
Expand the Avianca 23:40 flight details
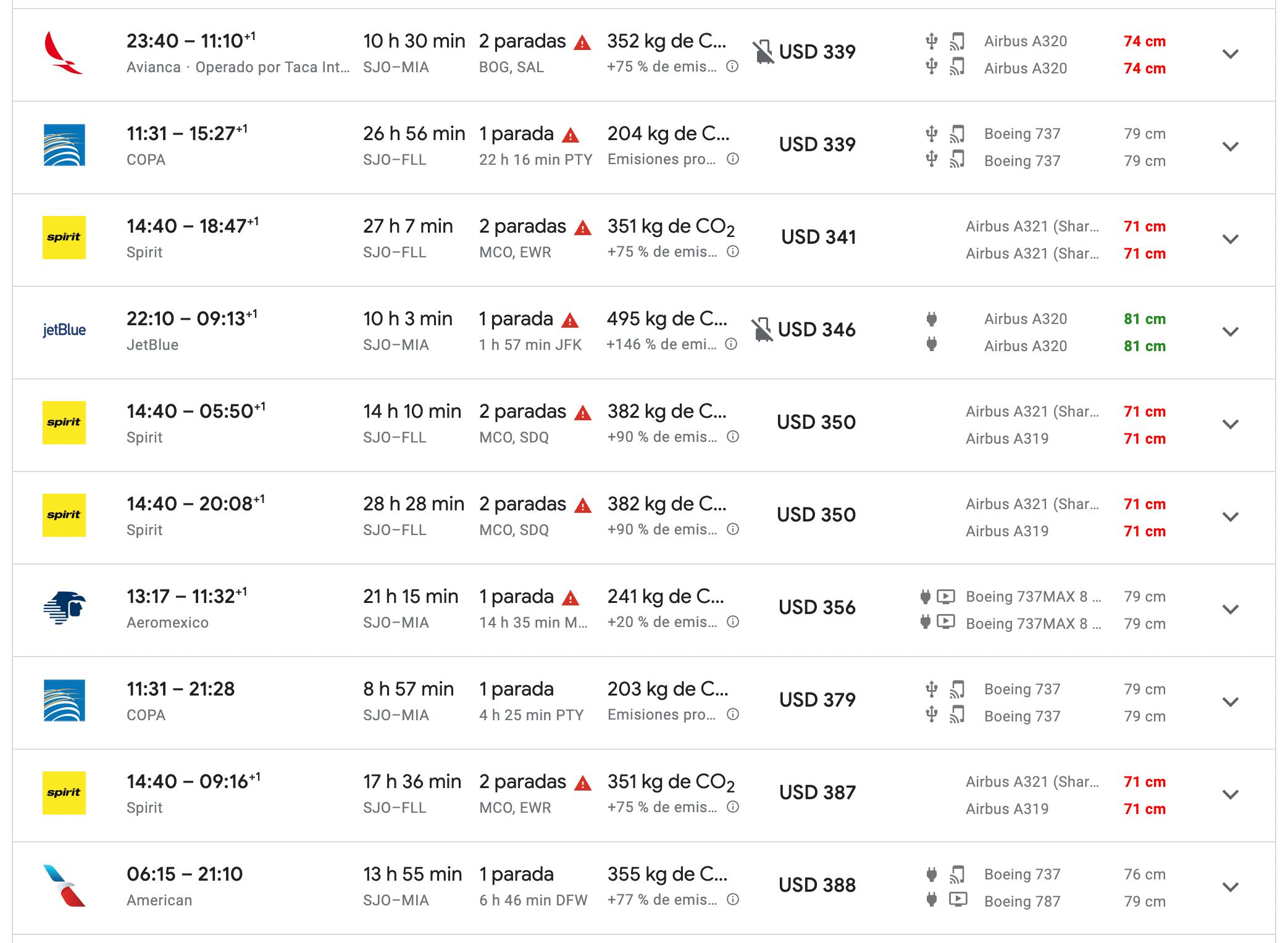[1230, 54]
